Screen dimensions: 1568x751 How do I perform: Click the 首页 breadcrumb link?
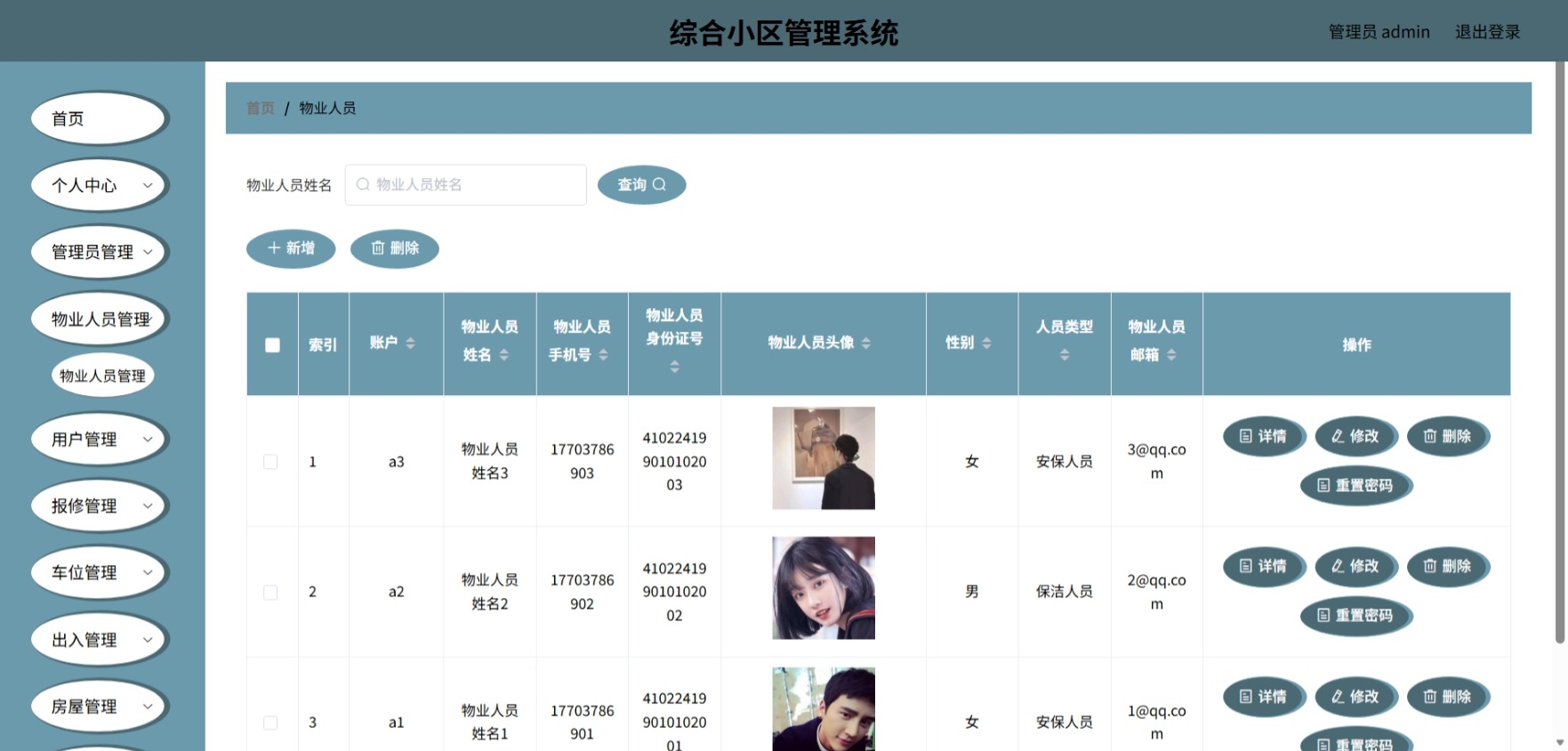[x=261, y=108]
